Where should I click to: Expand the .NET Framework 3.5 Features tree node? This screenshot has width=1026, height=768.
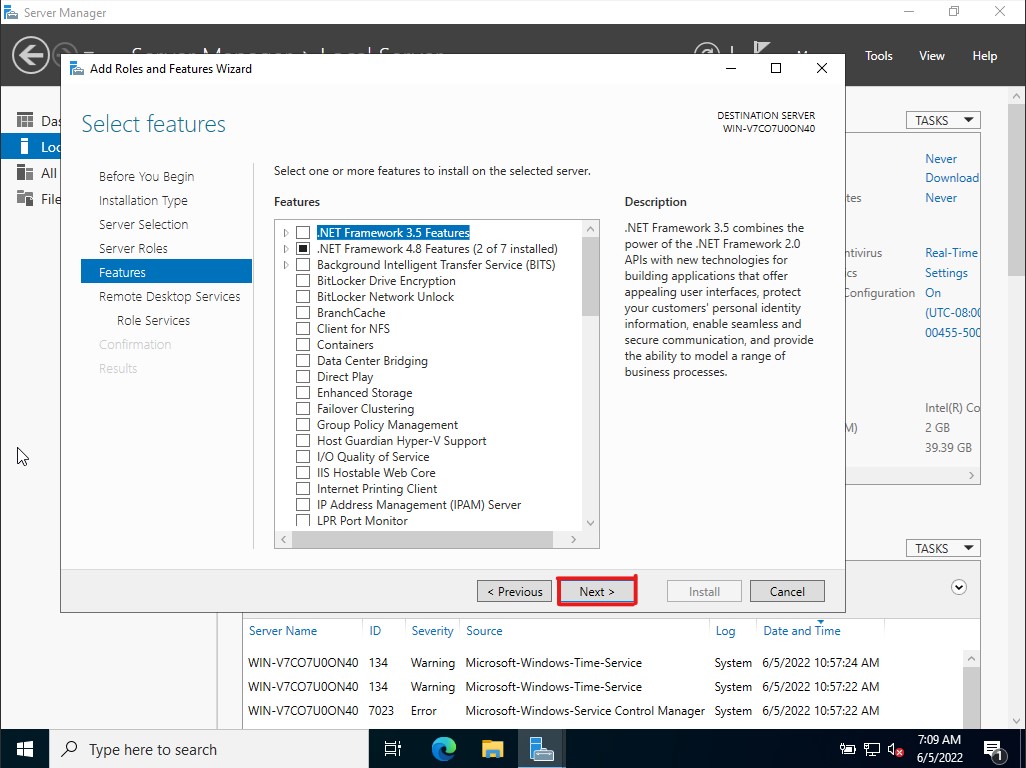tap(286, 232)
